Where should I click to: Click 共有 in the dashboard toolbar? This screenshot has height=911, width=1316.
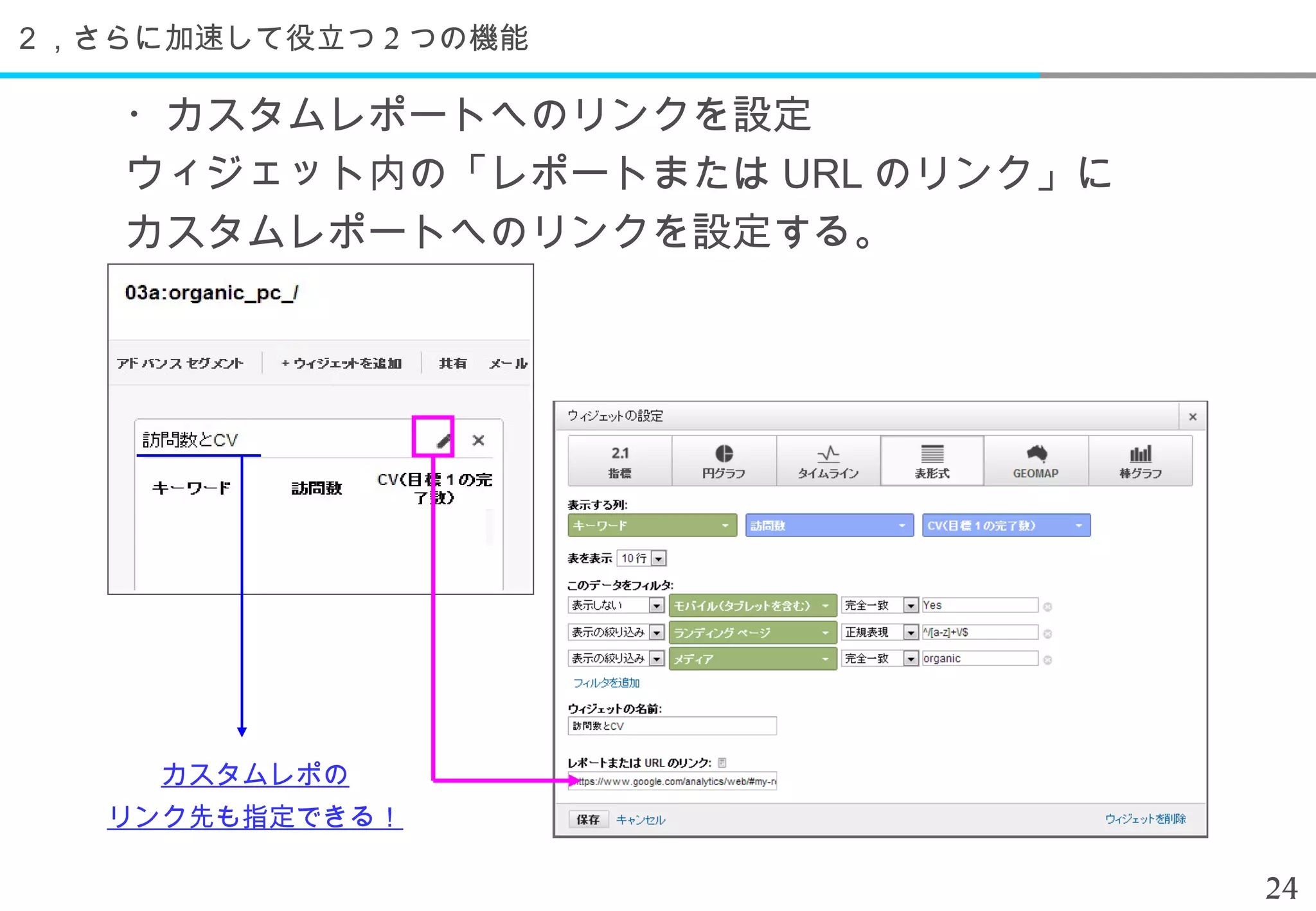pyautogui.click(x=452, y=364)
